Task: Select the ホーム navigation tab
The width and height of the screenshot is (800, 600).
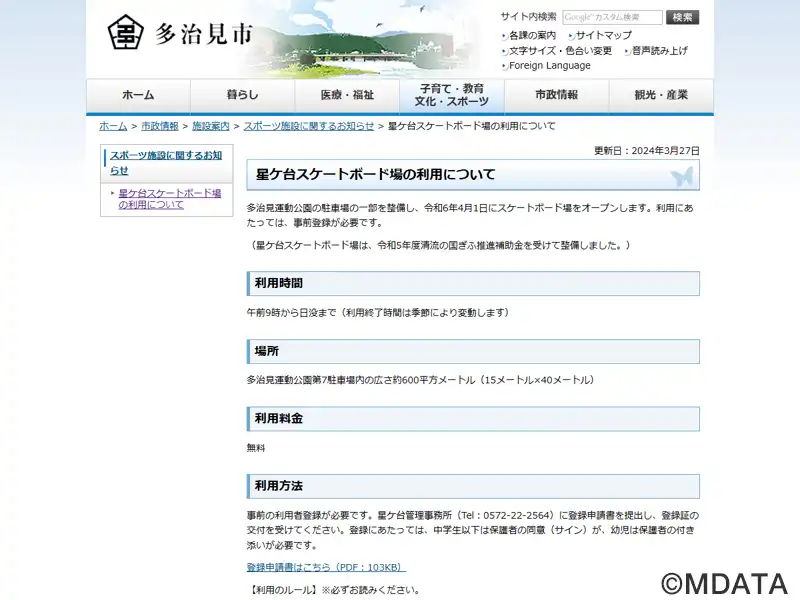Action: [x=138, y=95]
